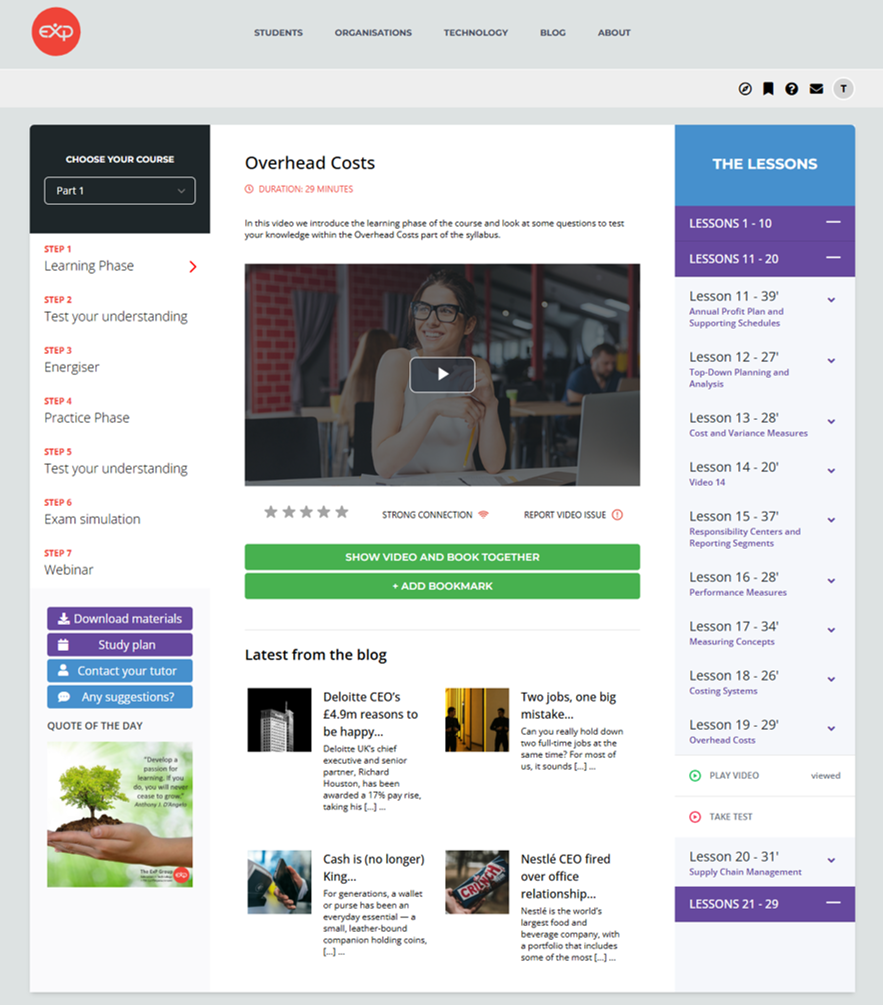Screen dimensions: 883x1005
Task: Click the EXP logo in header
Action: pos(56,32)
